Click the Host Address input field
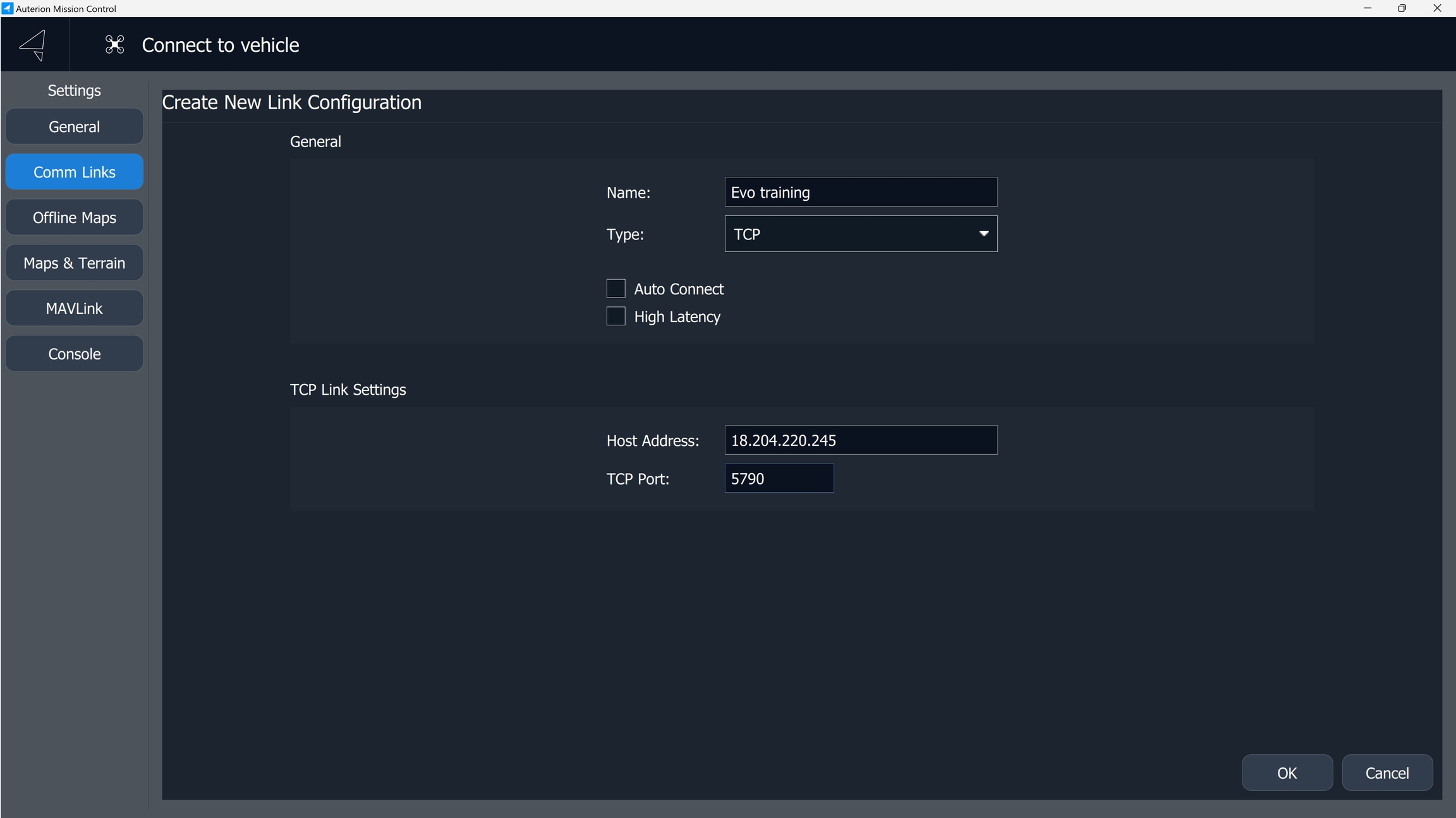The width and height of the screenshot is (1456, 818). 860,440
